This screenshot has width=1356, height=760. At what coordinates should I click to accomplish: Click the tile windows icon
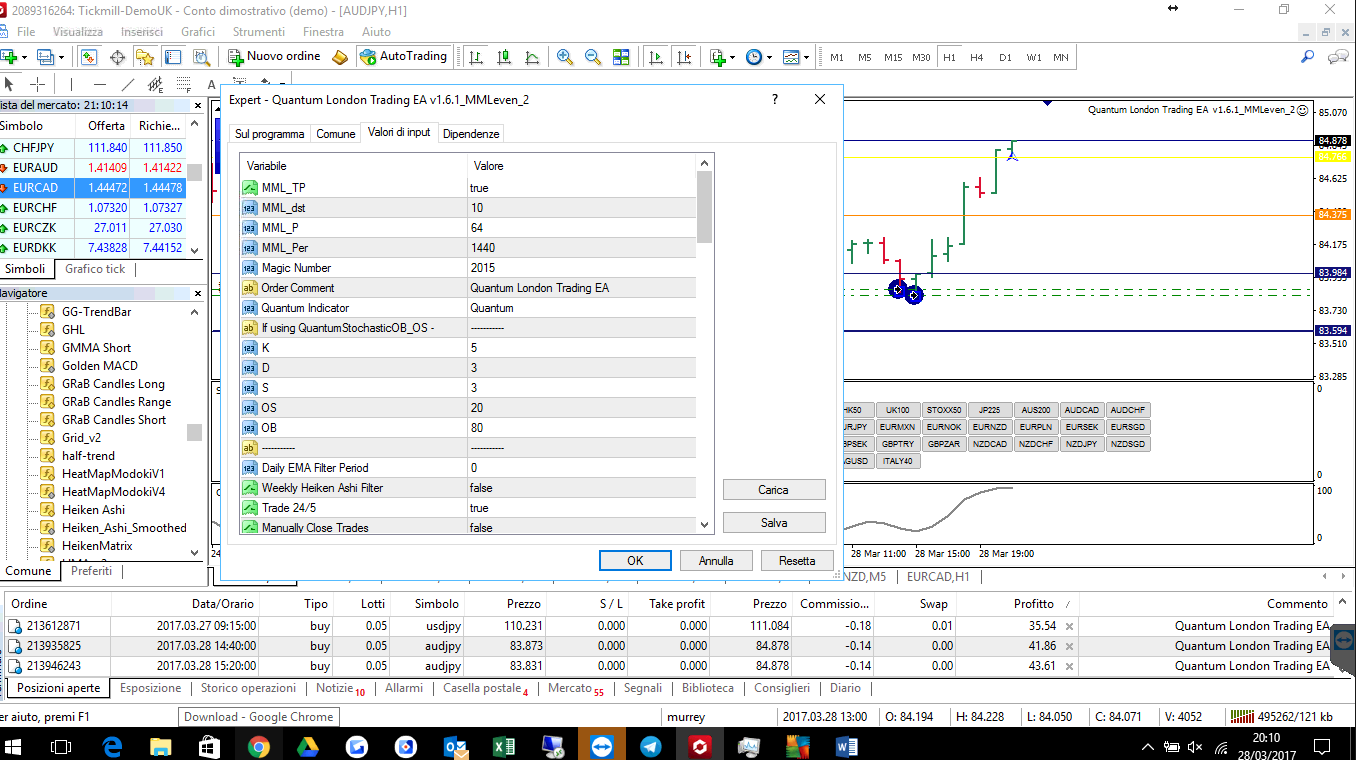619,56
